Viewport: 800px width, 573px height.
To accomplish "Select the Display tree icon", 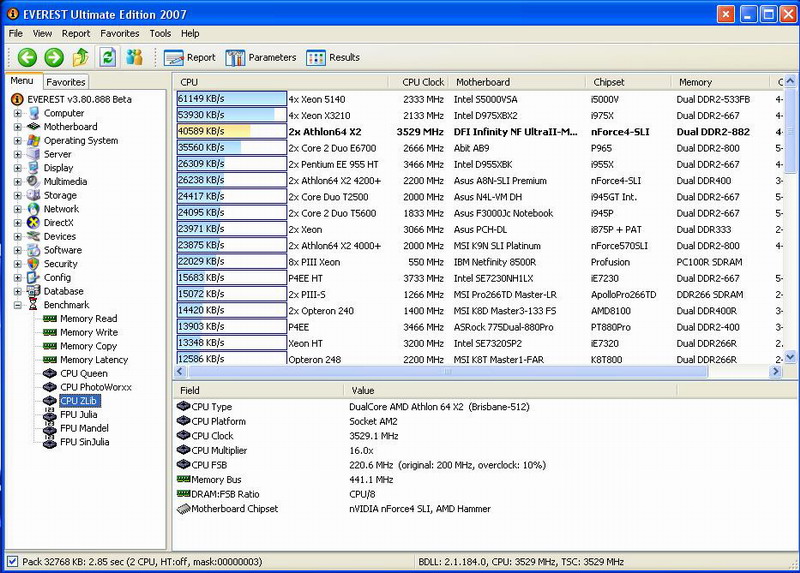I will click(x=34, y=168).
